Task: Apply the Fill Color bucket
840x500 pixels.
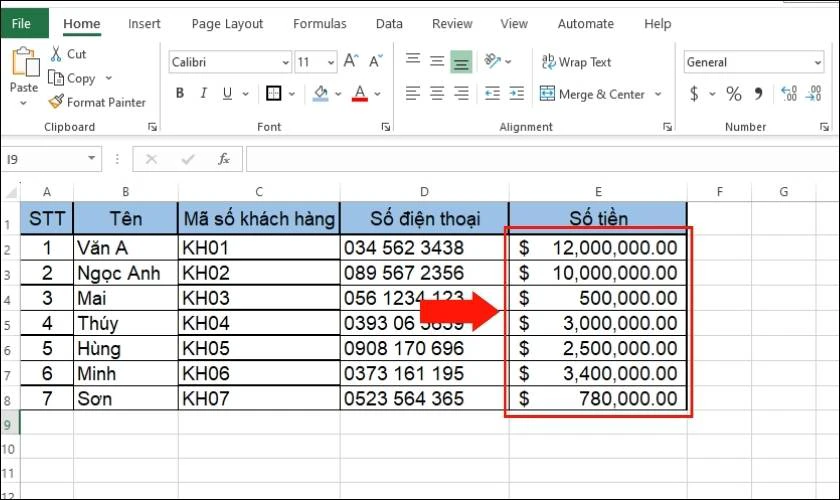Action: pos(320,93)
